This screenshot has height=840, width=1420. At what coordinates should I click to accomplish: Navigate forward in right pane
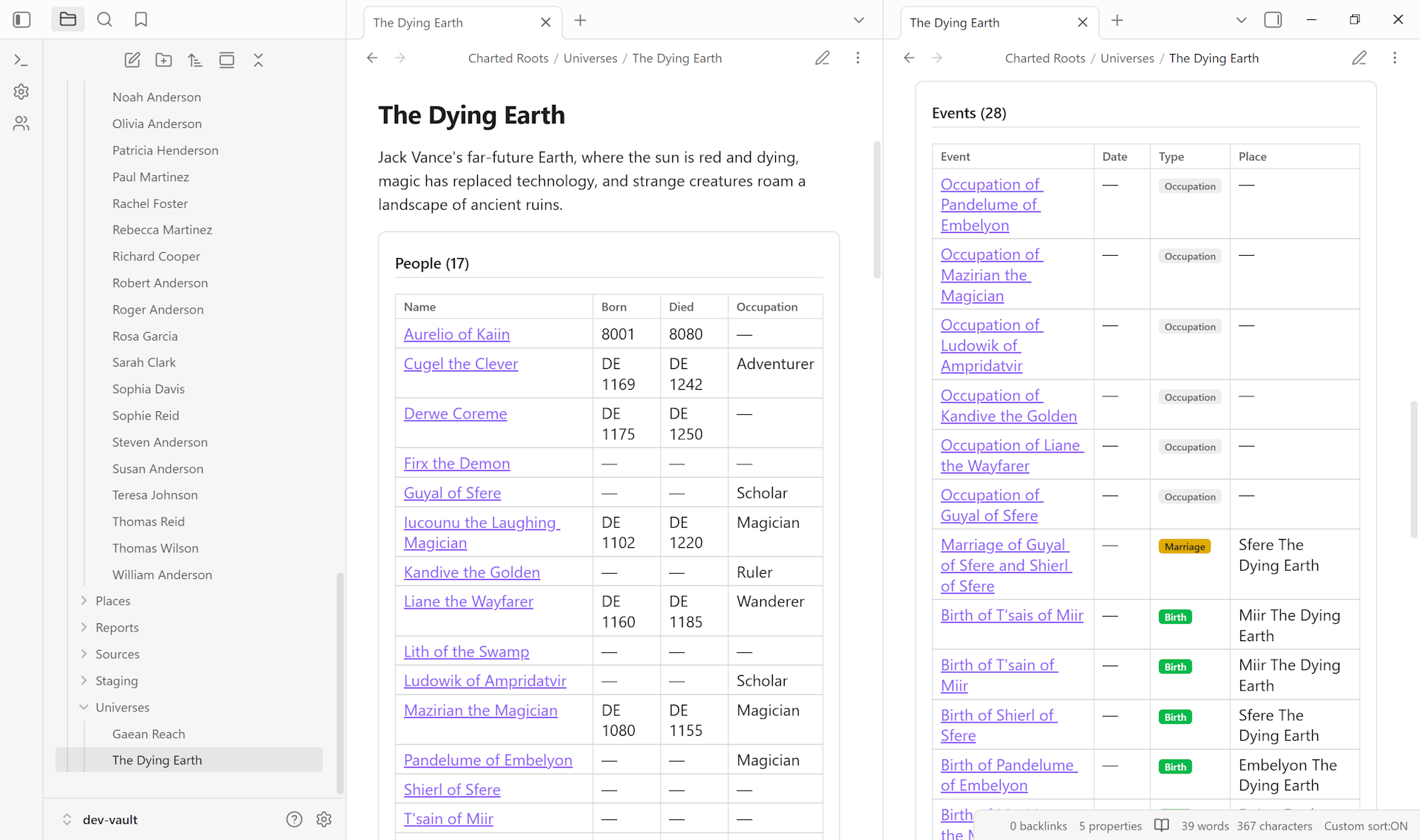(937, 58)
